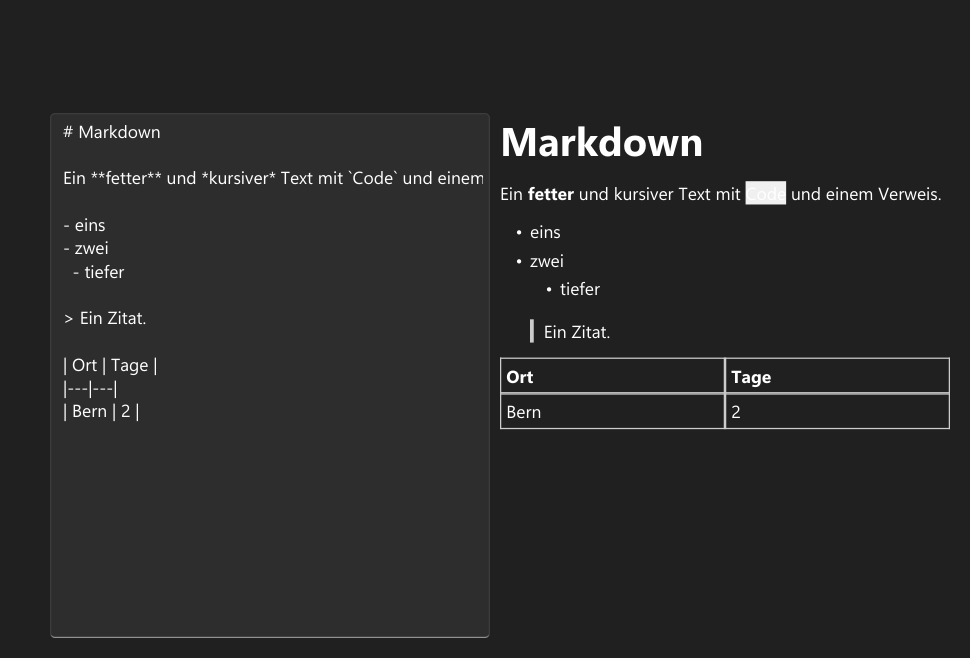
Task: Click the highlighted 'Code' span in preview
Action: click(x=765, y=193)
